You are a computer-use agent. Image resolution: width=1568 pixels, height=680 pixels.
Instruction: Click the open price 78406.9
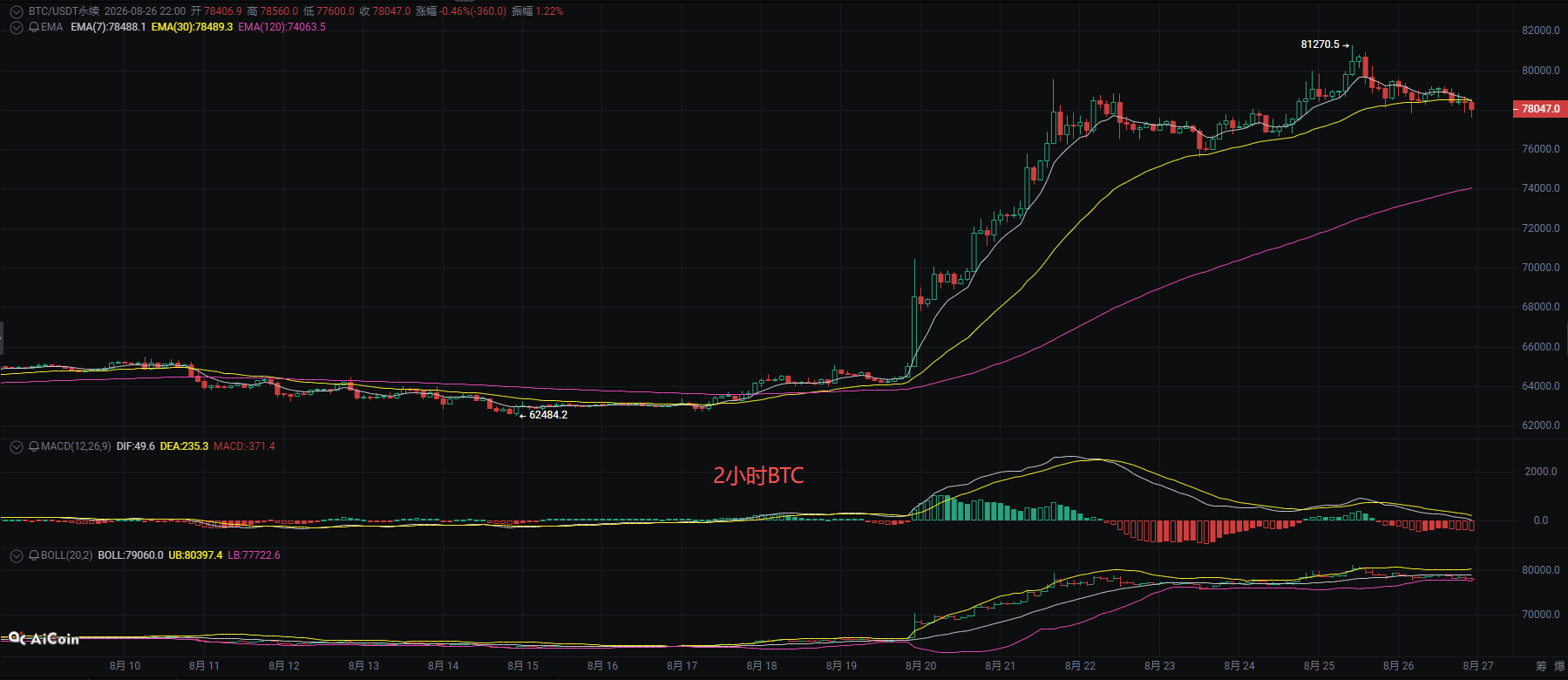pyautogui.click(x=223, y=11)
